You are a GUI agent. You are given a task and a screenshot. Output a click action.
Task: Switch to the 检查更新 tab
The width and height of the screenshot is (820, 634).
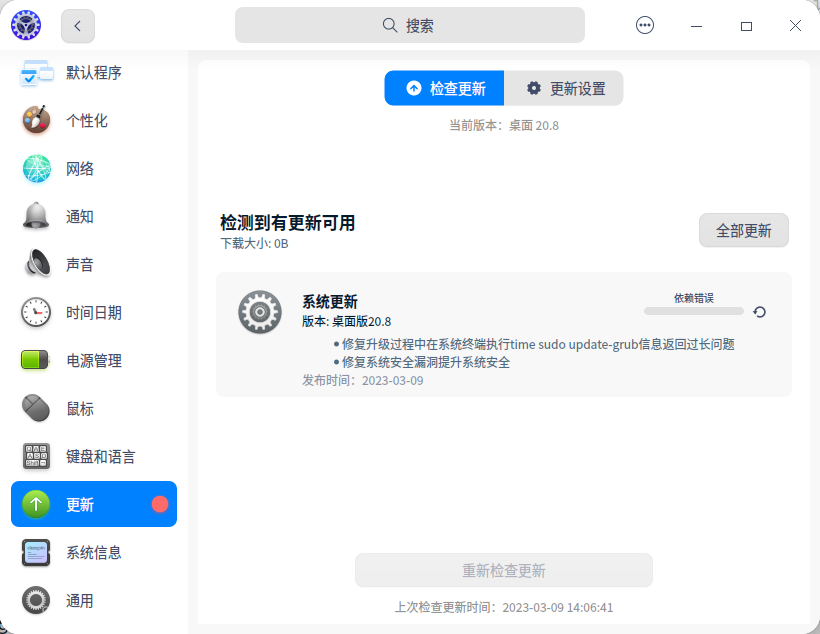coord(444,88)
